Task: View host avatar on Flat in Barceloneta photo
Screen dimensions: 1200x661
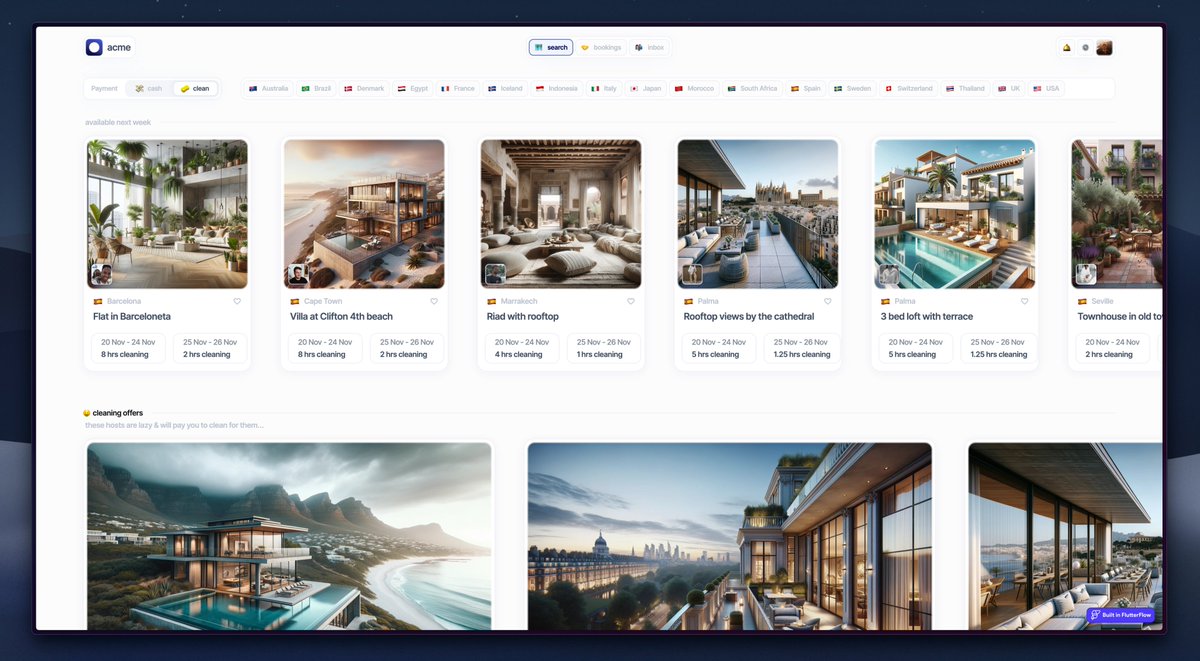Action: (x=101, y=274)
